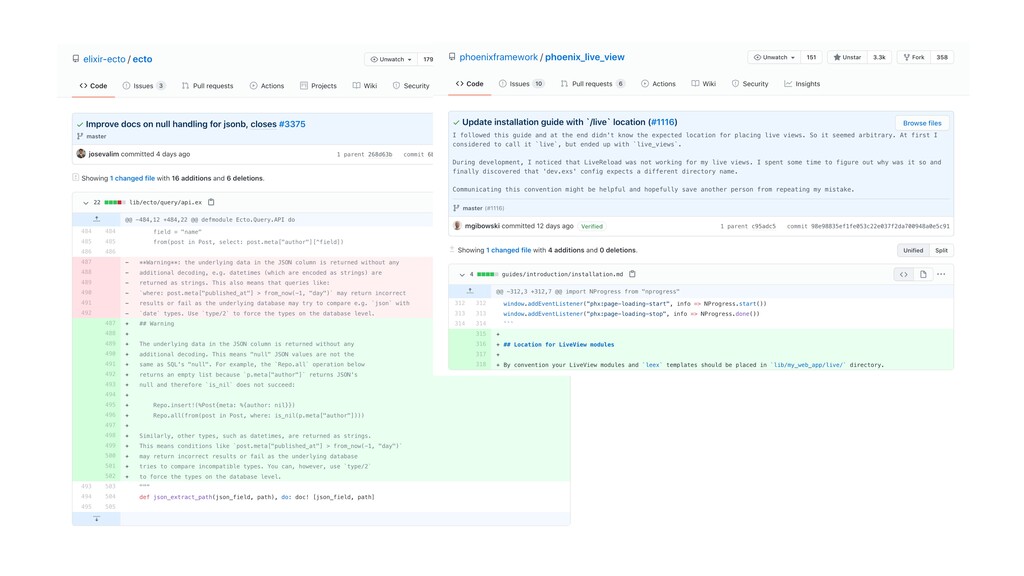Open Unwatch dropdown in phoenix_live_view
This screenshot has height=576, width=1024.
point(775,57)
